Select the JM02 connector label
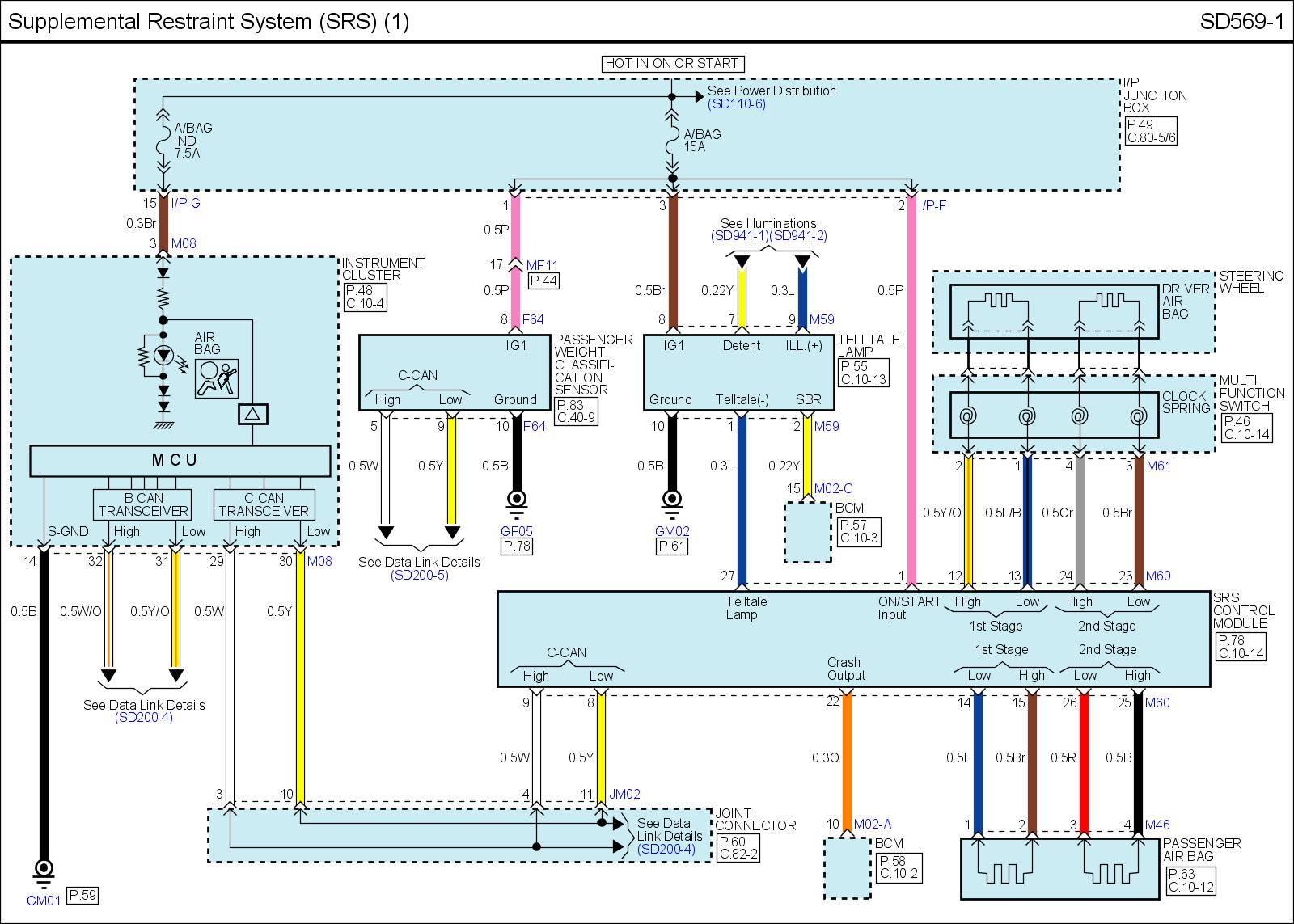Viewport: 1294px width, 924px height. point(624,795)
